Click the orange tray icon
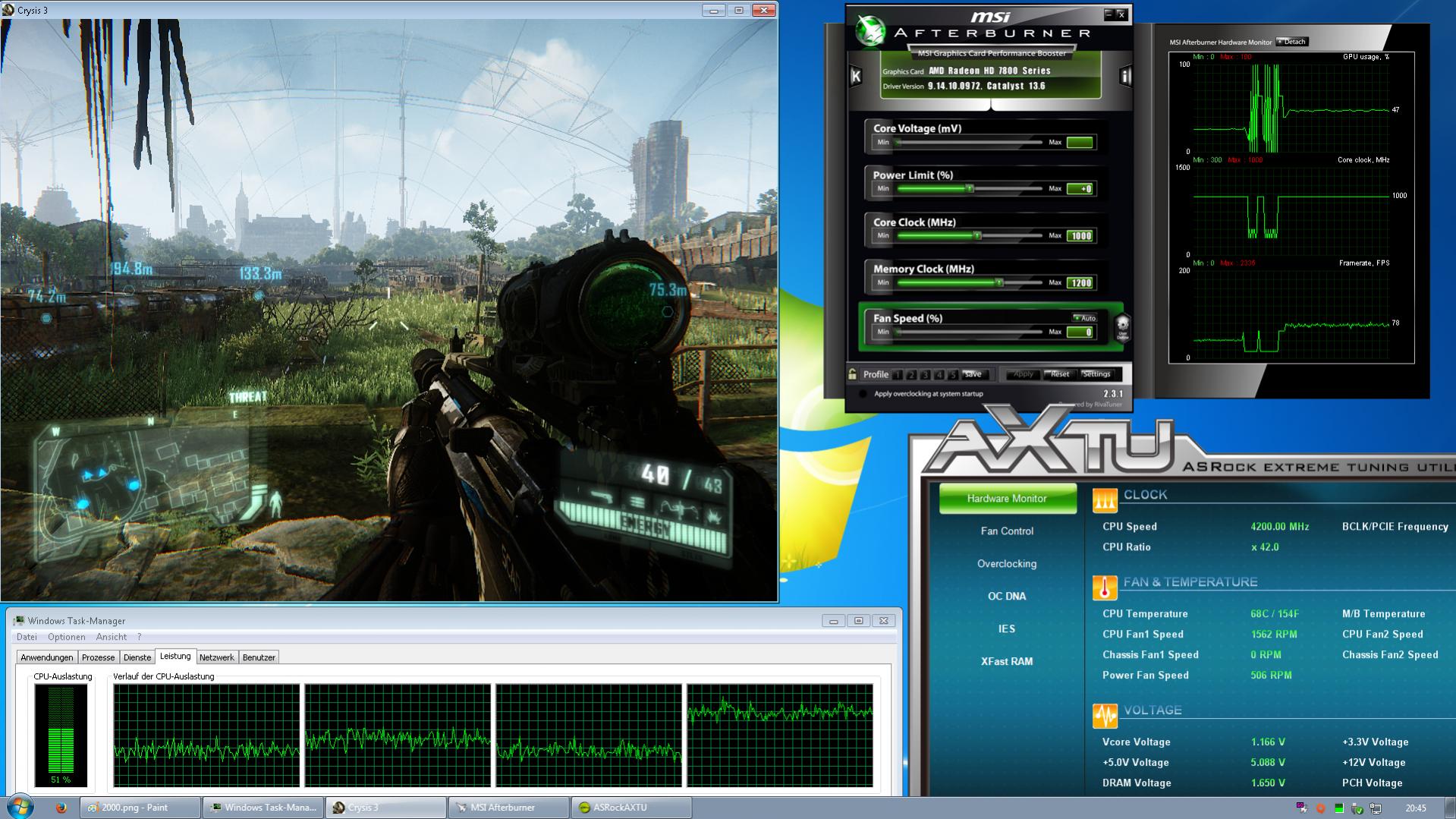The height and width of the screenshot is (819, 1456). point(1321,808)
